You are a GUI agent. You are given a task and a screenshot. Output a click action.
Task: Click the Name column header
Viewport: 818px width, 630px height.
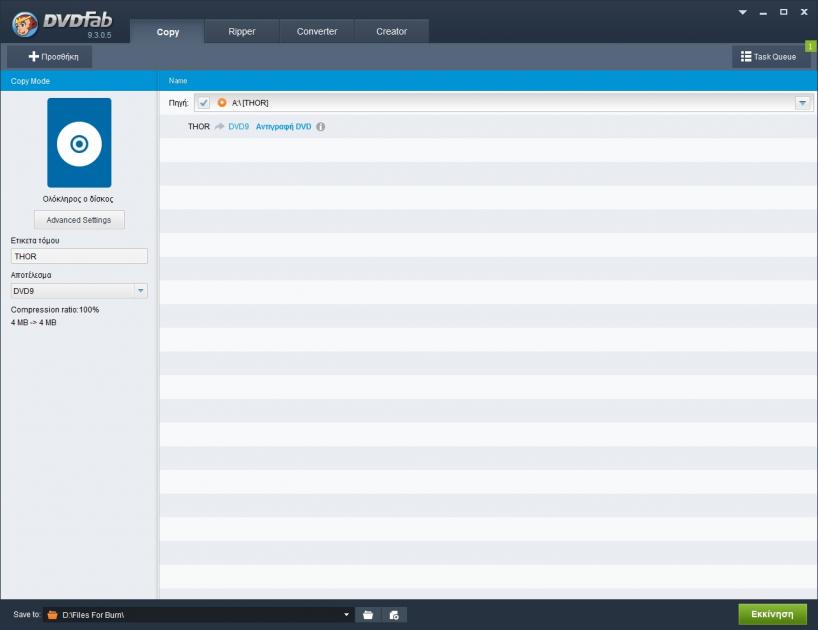tap(178, 81)
